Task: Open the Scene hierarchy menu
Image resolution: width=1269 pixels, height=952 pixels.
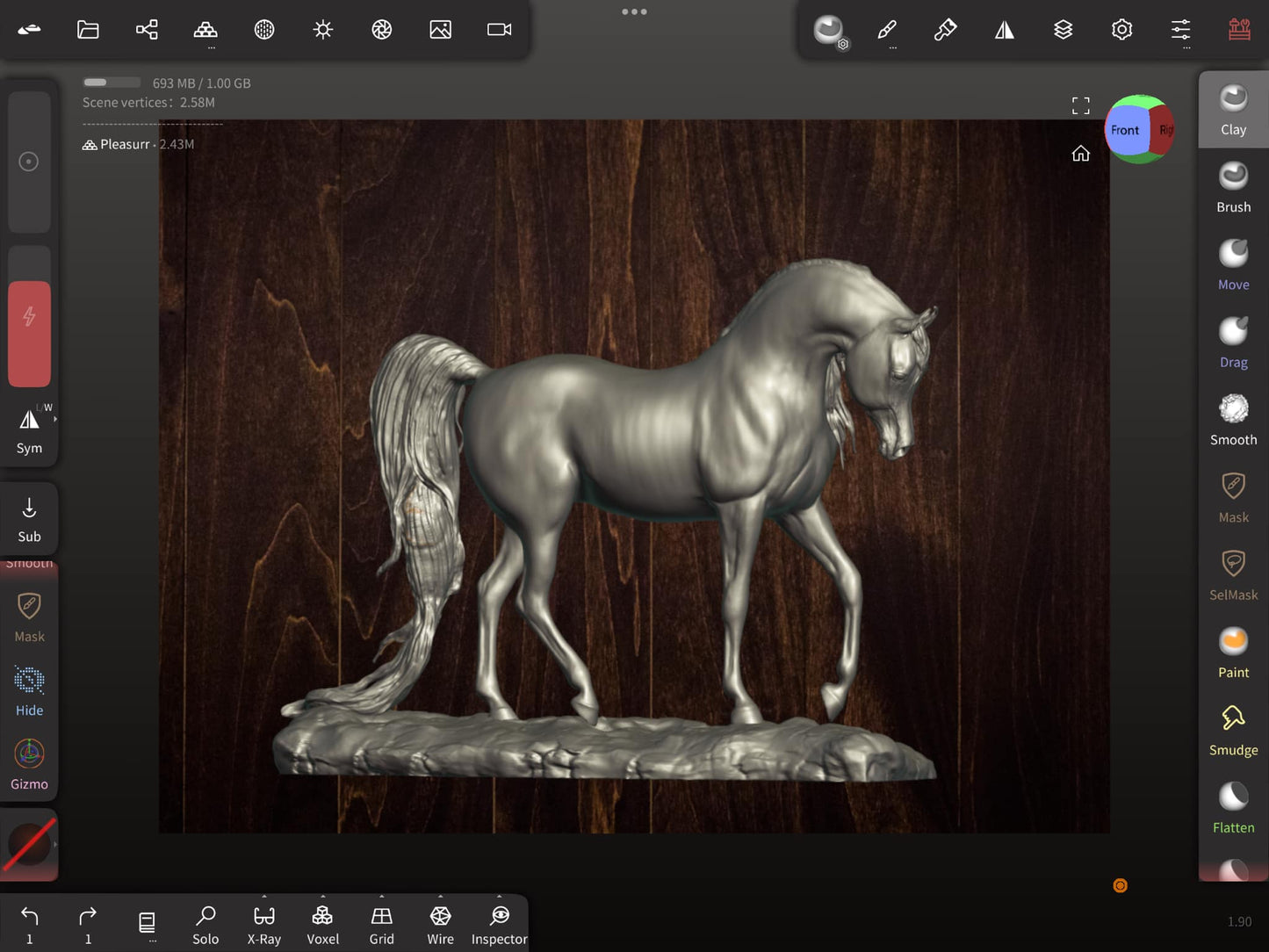Action: coord(147,30)
